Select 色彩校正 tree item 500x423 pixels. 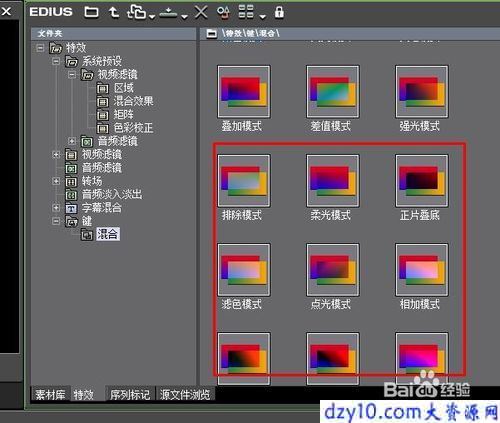pos(133,128)
